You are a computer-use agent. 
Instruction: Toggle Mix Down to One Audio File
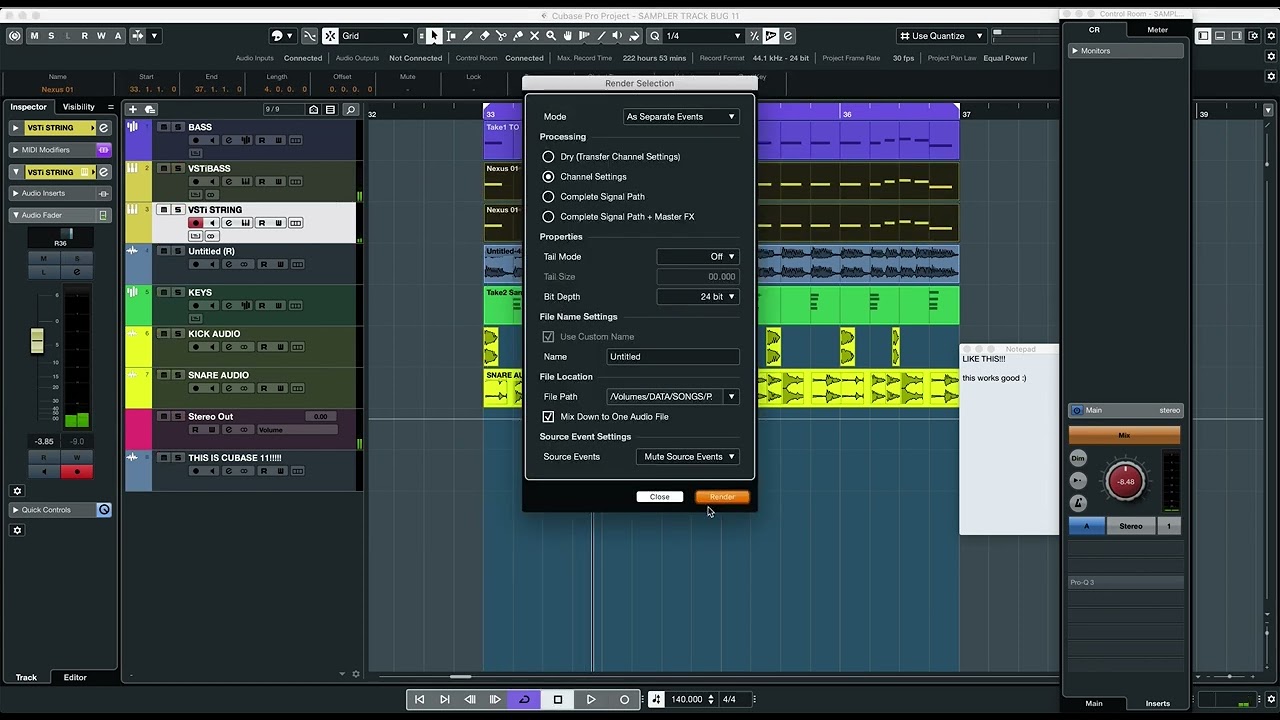(548, 417)
